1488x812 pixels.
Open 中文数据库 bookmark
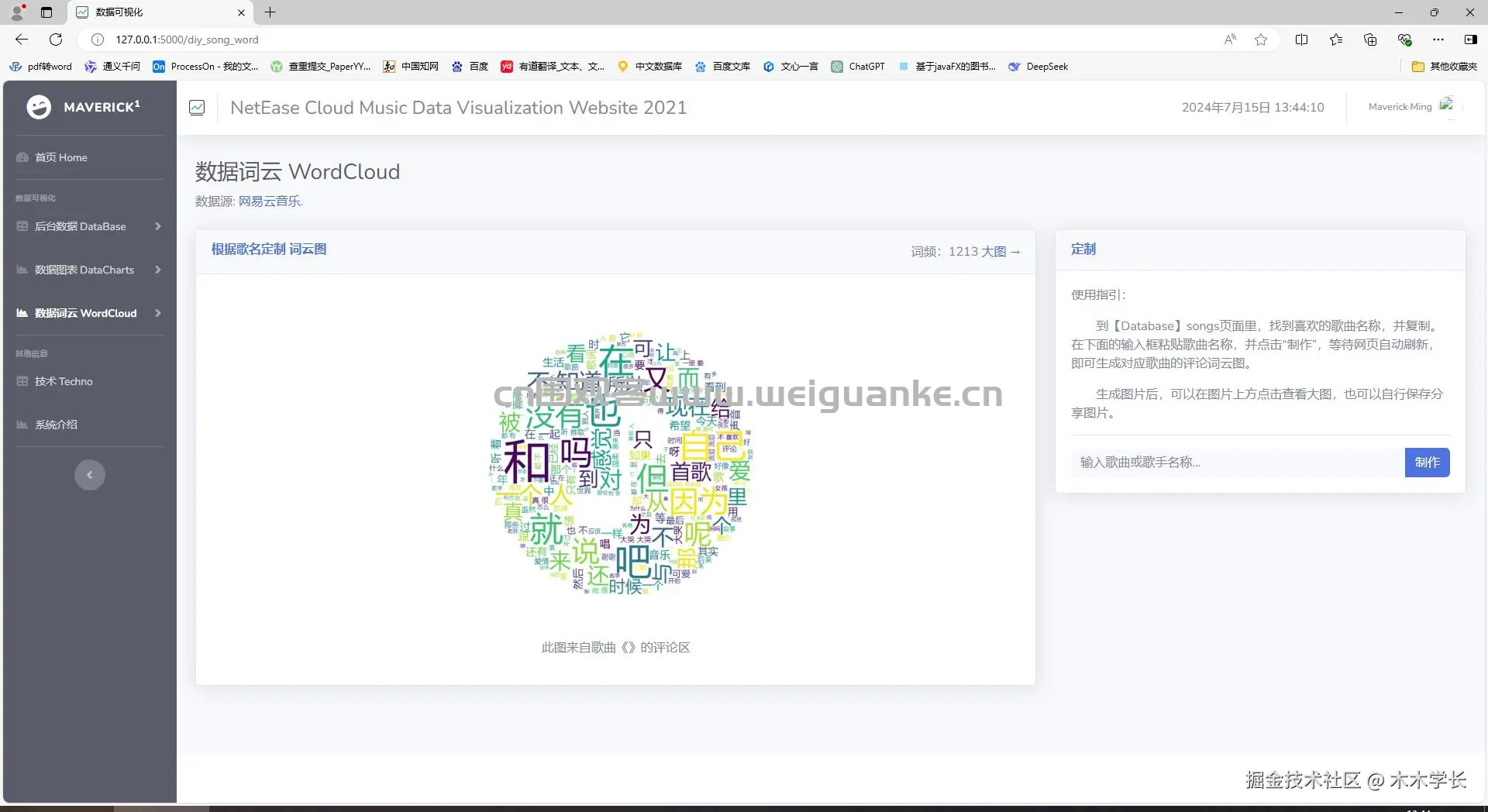click(x=649, y=67)
